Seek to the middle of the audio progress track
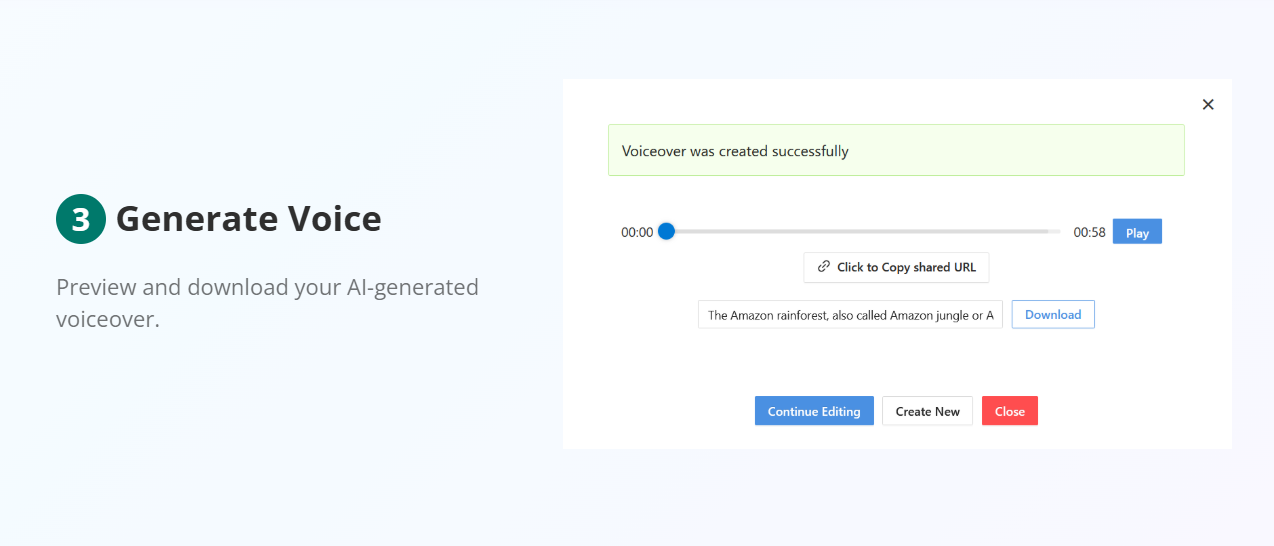1274x546 pixels. [x=863, y=232]
